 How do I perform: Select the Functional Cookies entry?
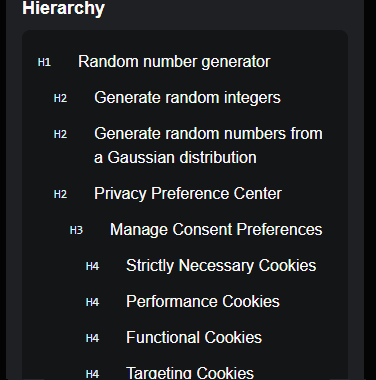pos(194,338)
